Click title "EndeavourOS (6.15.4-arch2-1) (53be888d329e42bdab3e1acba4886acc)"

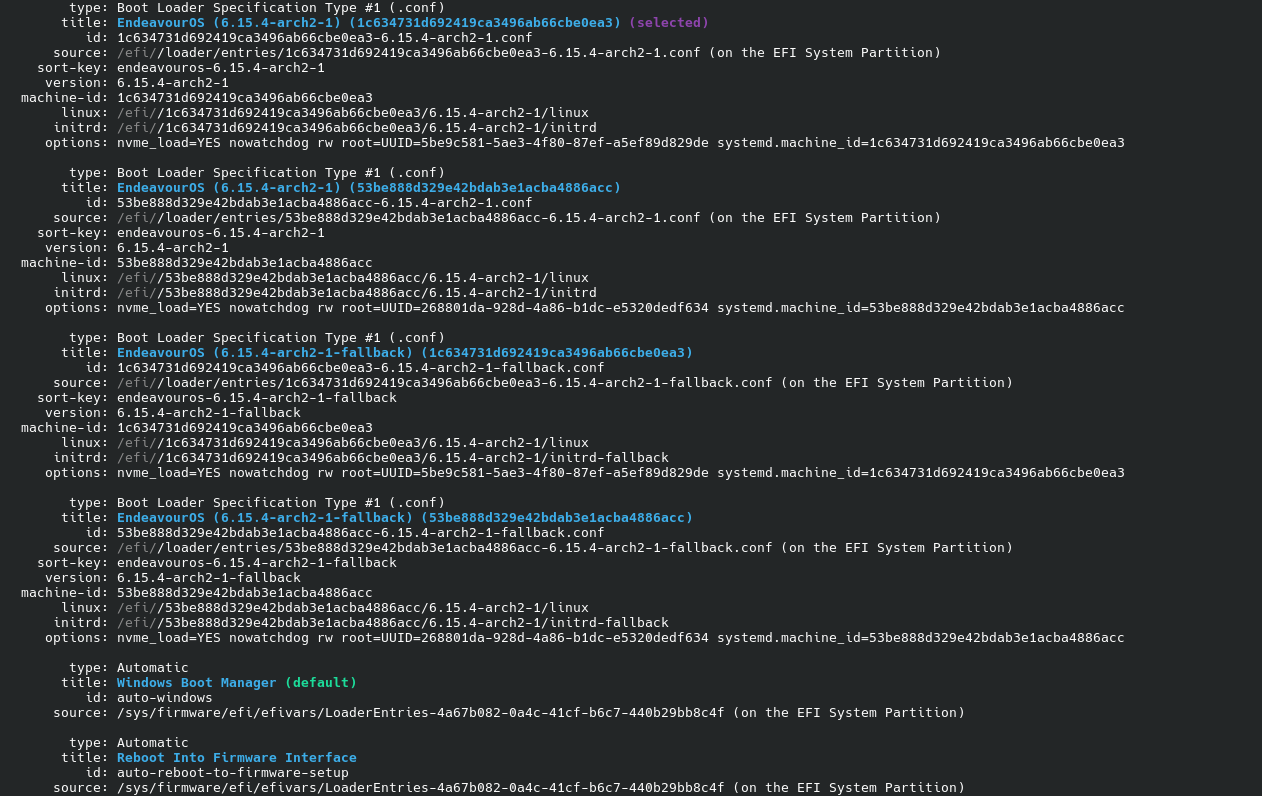[369, 187]
